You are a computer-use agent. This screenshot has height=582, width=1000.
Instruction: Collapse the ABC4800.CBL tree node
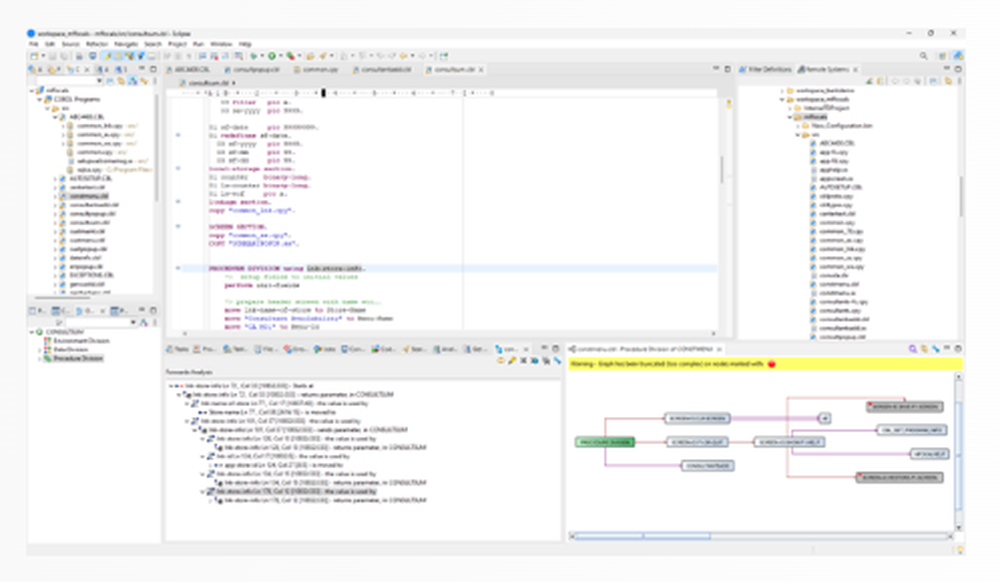[x=53, y=116]
